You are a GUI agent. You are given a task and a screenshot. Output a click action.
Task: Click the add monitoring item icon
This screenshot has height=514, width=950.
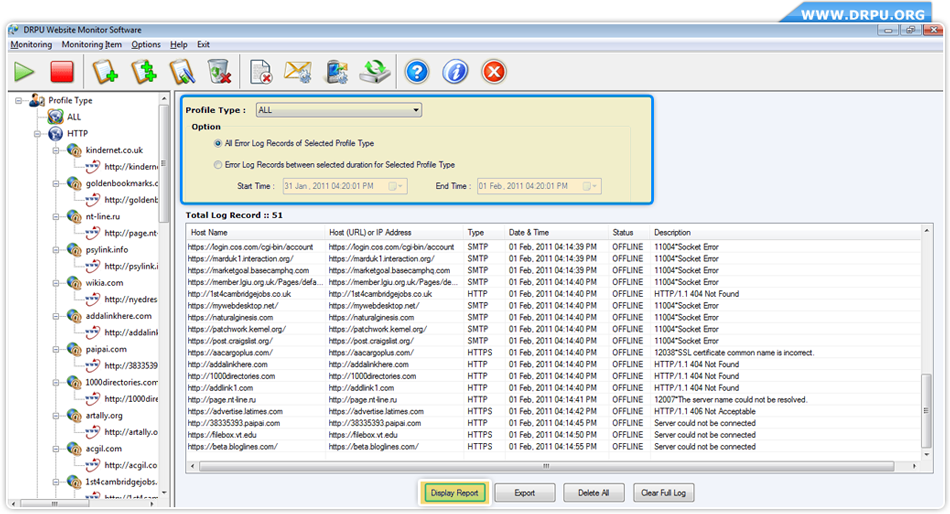coord(105,72)
